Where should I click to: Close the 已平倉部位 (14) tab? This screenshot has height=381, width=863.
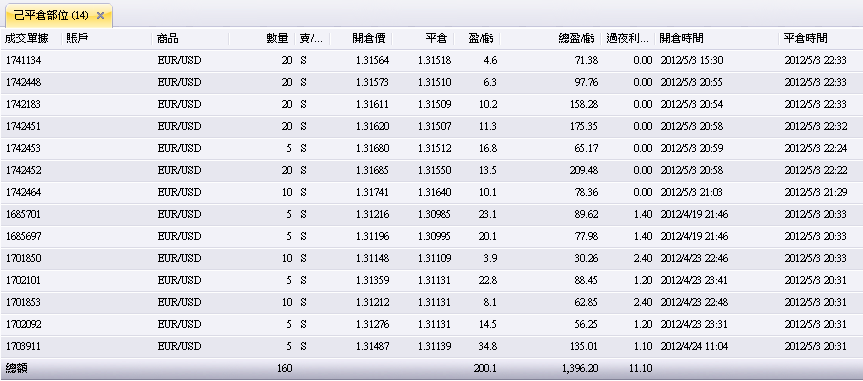(100, 15)
